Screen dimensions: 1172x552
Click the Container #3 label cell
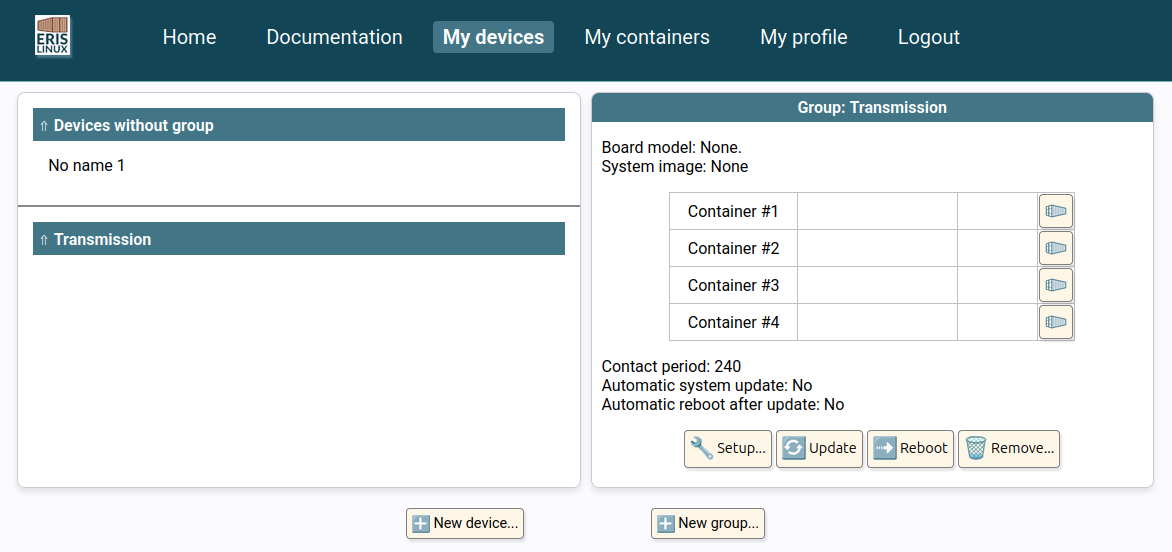[x=732, y=285]
